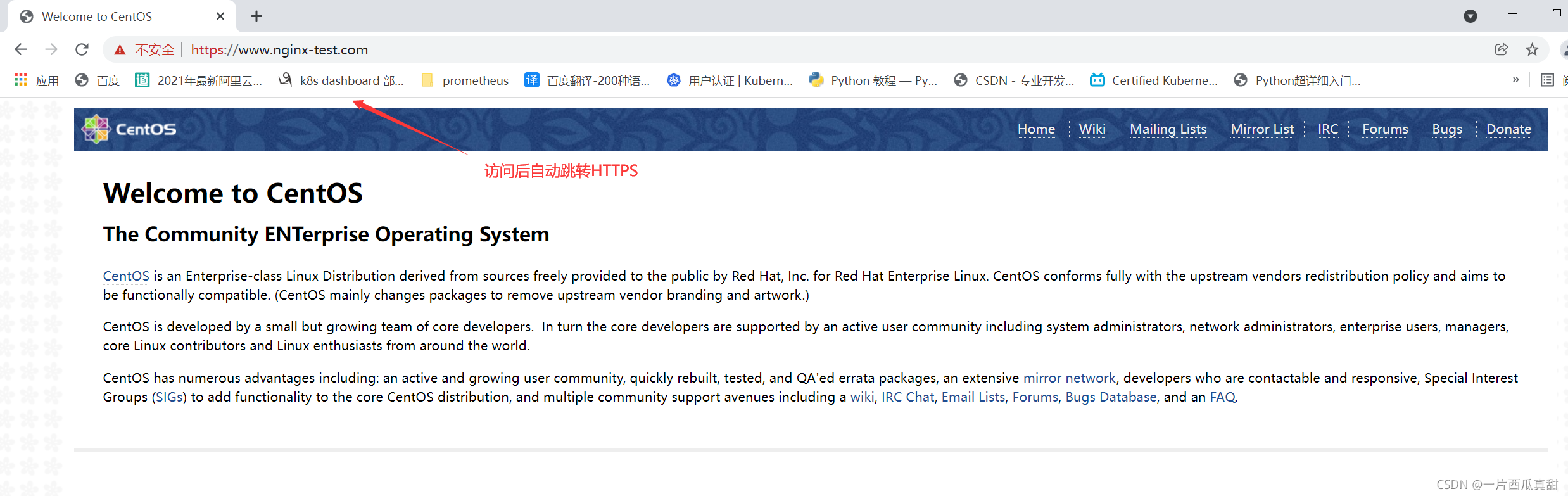Open the CSDN 专业开发 bookmark
This screenshot has width=1568, height=496.
click(1015, 80)
